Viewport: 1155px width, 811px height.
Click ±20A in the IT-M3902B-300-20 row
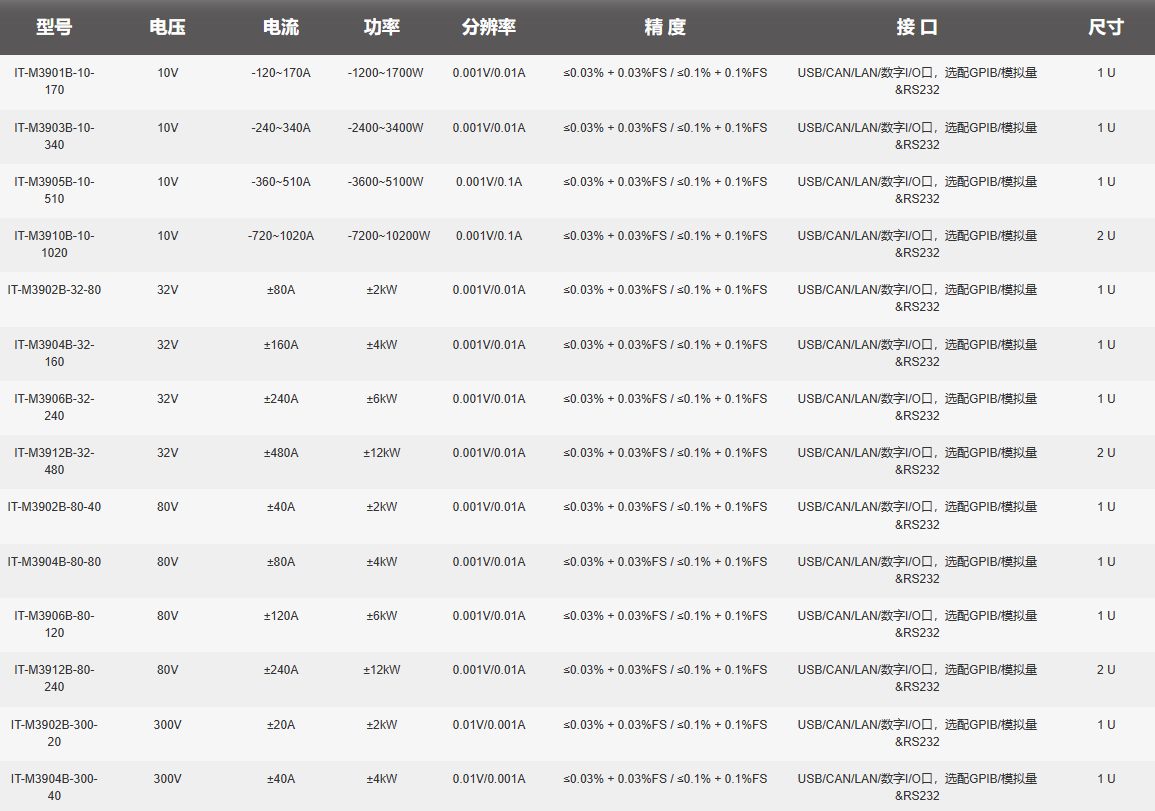pyautogui.click(x=281, y=725)
